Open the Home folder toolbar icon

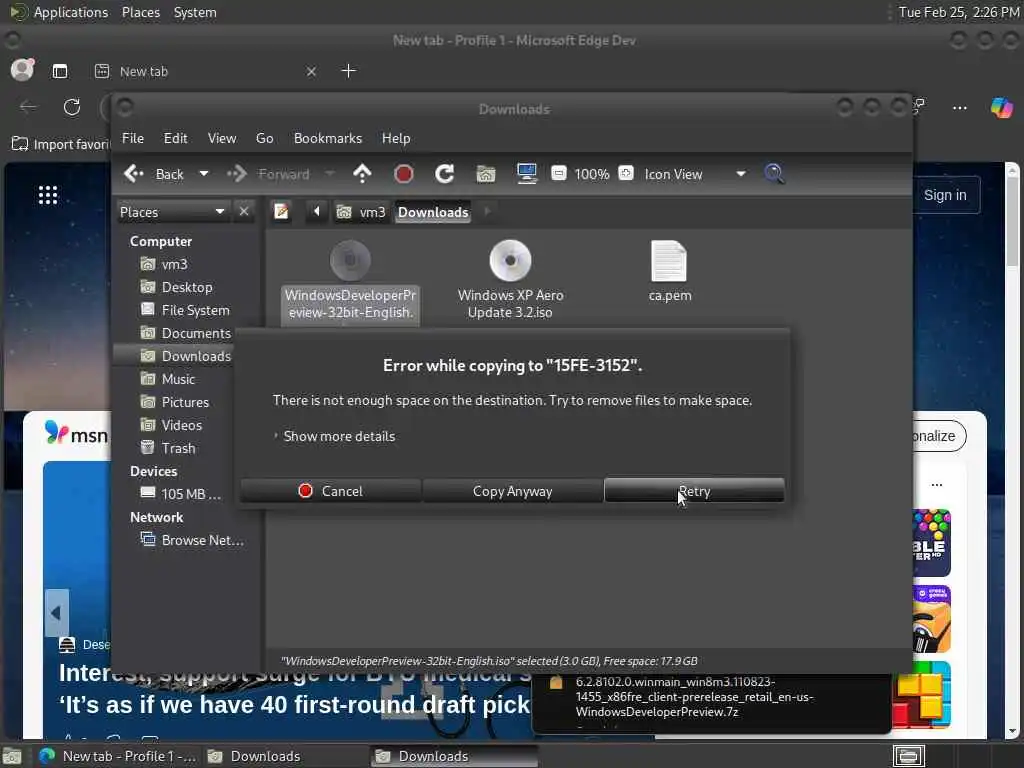coord(486,174)
